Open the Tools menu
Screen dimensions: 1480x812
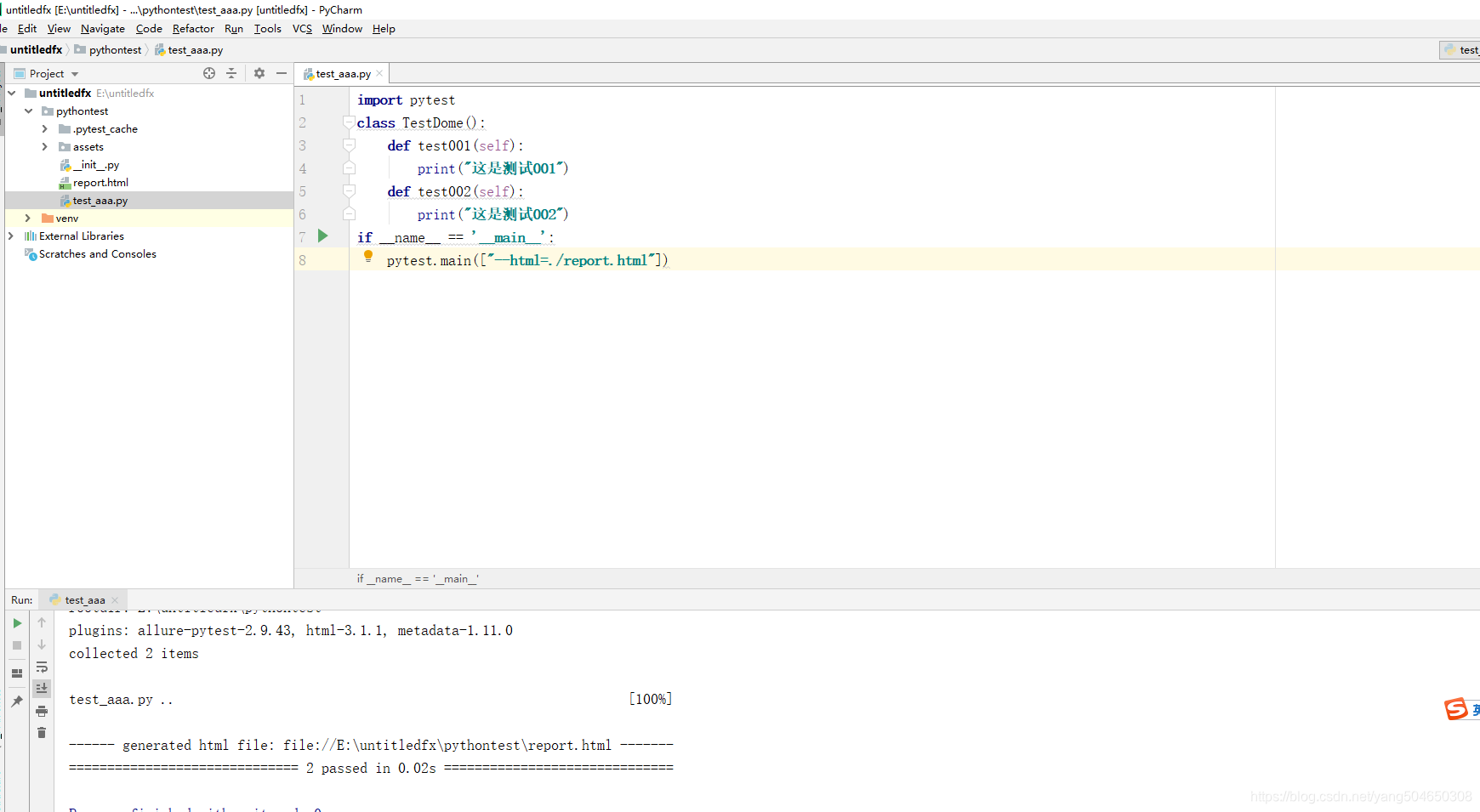coord(267,29)
